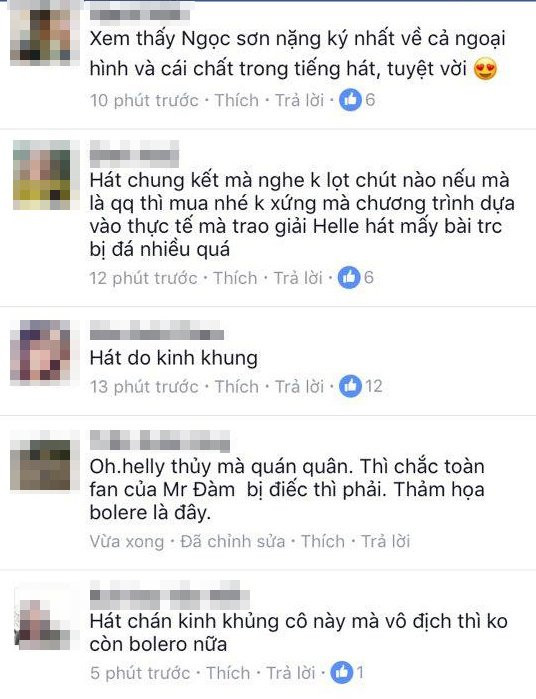Click Thích on the 10 phút trước comment
The image size is (536, 699).
[237, 100]
